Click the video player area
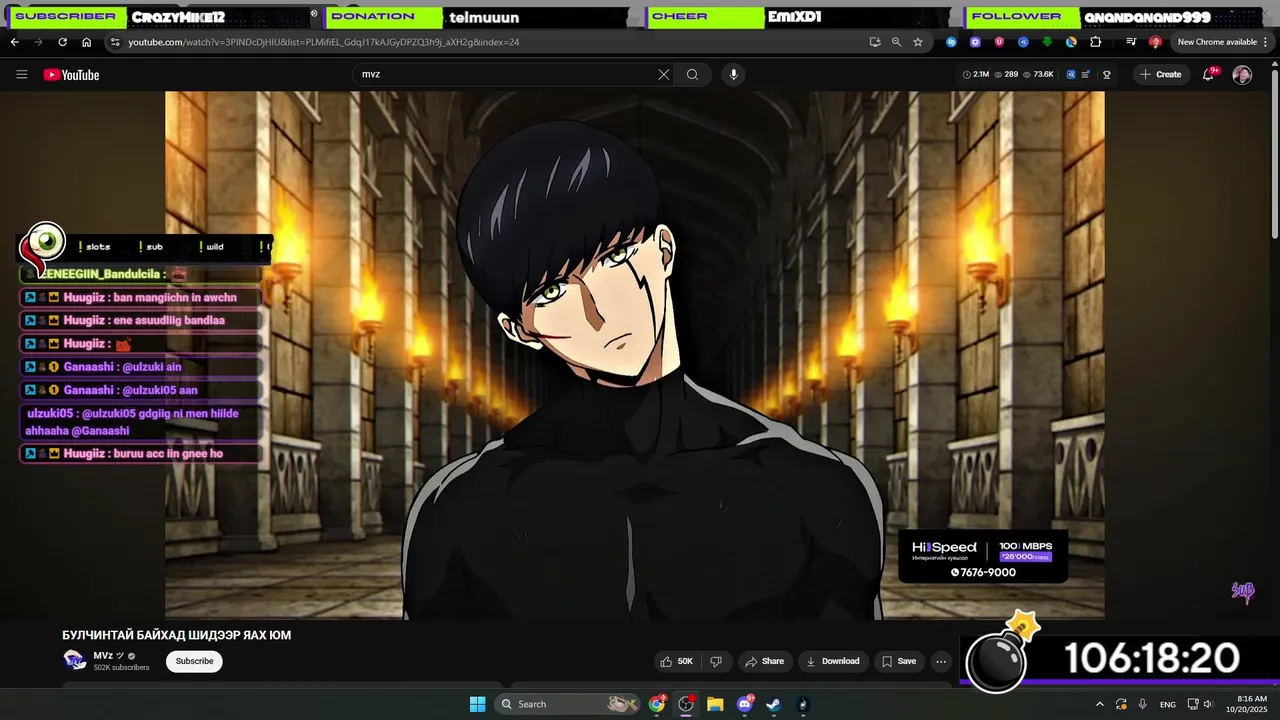This screenshot has height=720, width=1280. click(x=634, y=355)
